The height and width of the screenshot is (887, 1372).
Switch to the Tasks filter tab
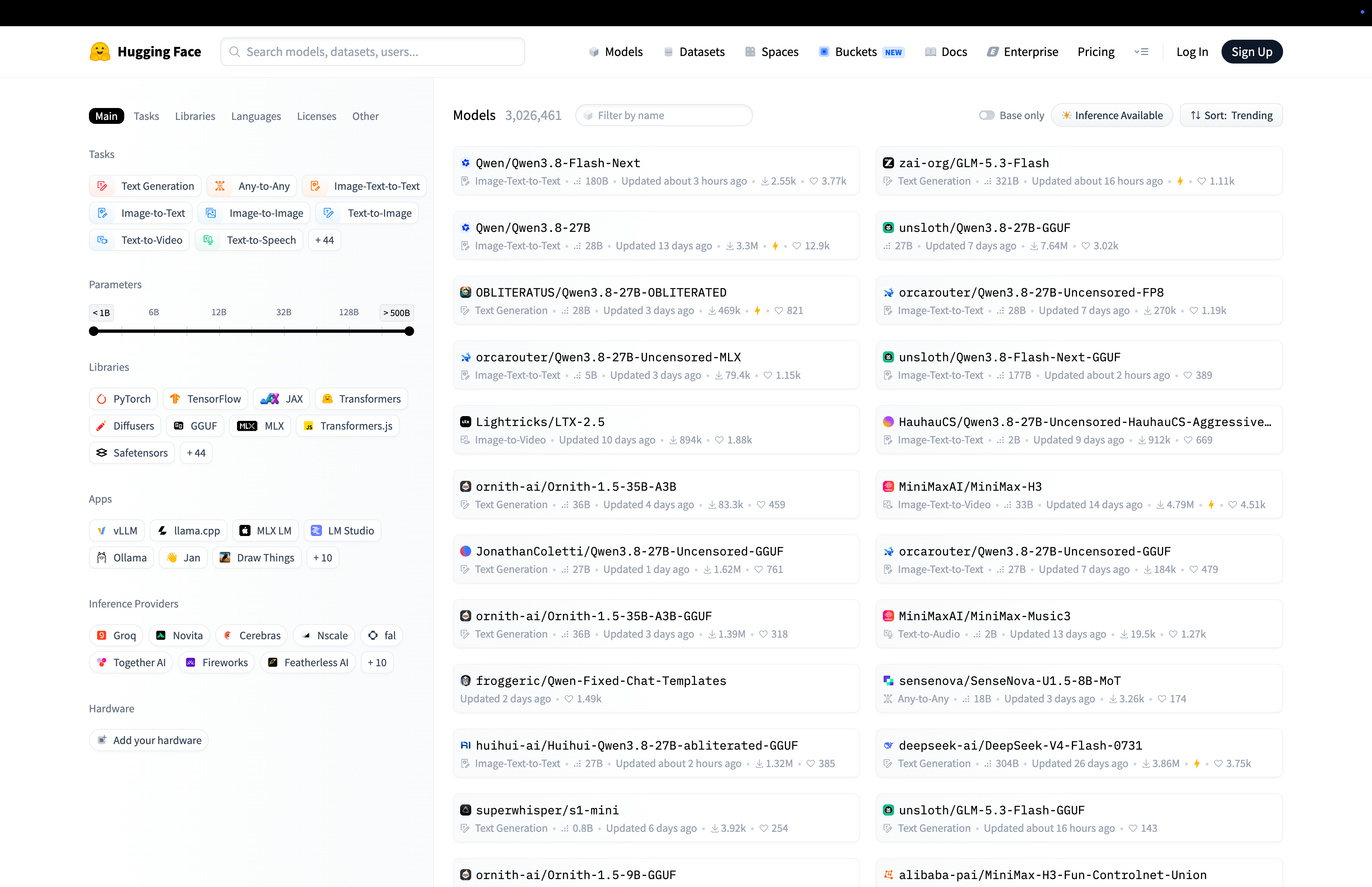coord(146,116)
